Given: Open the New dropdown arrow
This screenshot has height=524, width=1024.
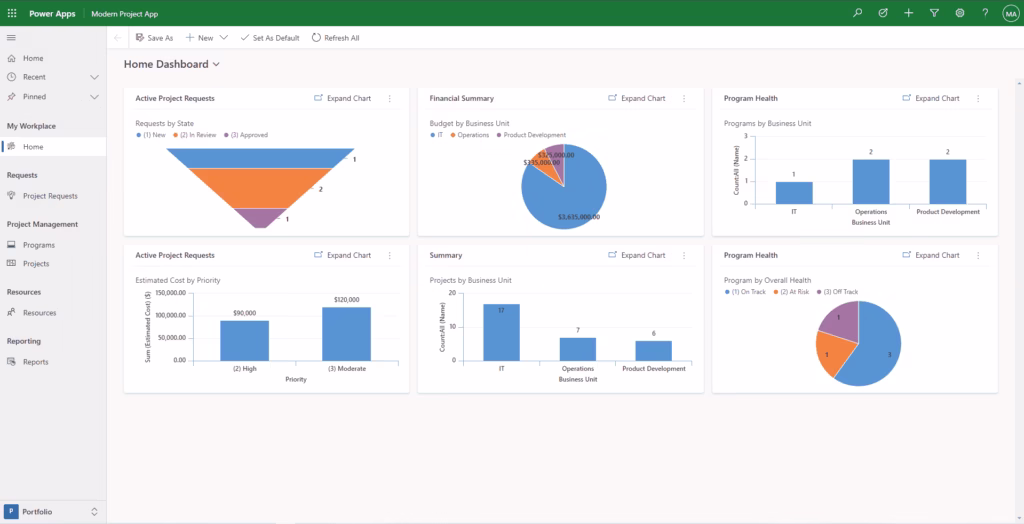Looking at the screenshot, I should point(224,38).
